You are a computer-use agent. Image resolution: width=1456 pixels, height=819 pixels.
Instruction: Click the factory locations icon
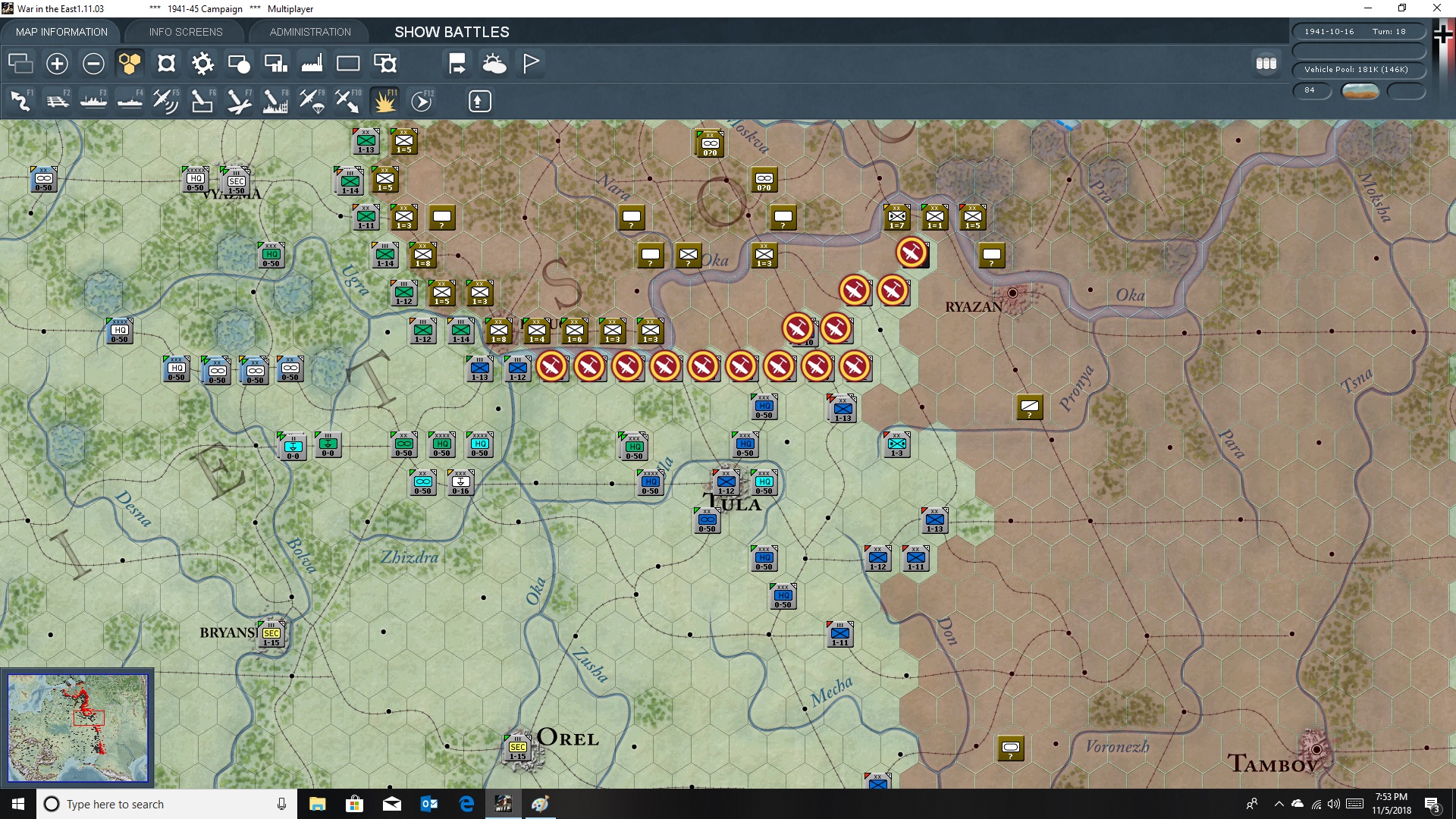point(312,64)
